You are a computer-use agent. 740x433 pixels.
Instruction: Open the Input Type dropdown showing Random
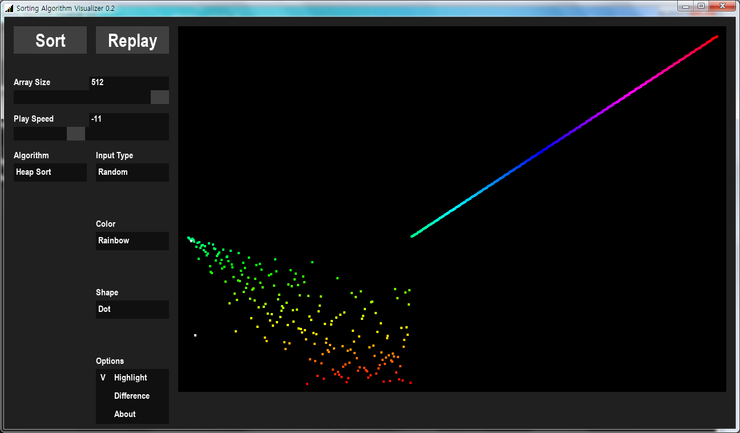click(132, 172)
